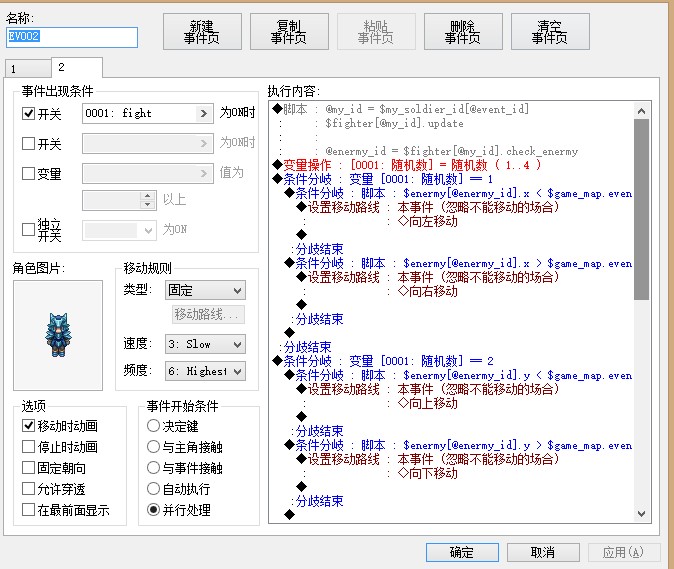The image size is (674, 569).
Task: Click the 新建事件页 button
Action: [x=202, y=32]
